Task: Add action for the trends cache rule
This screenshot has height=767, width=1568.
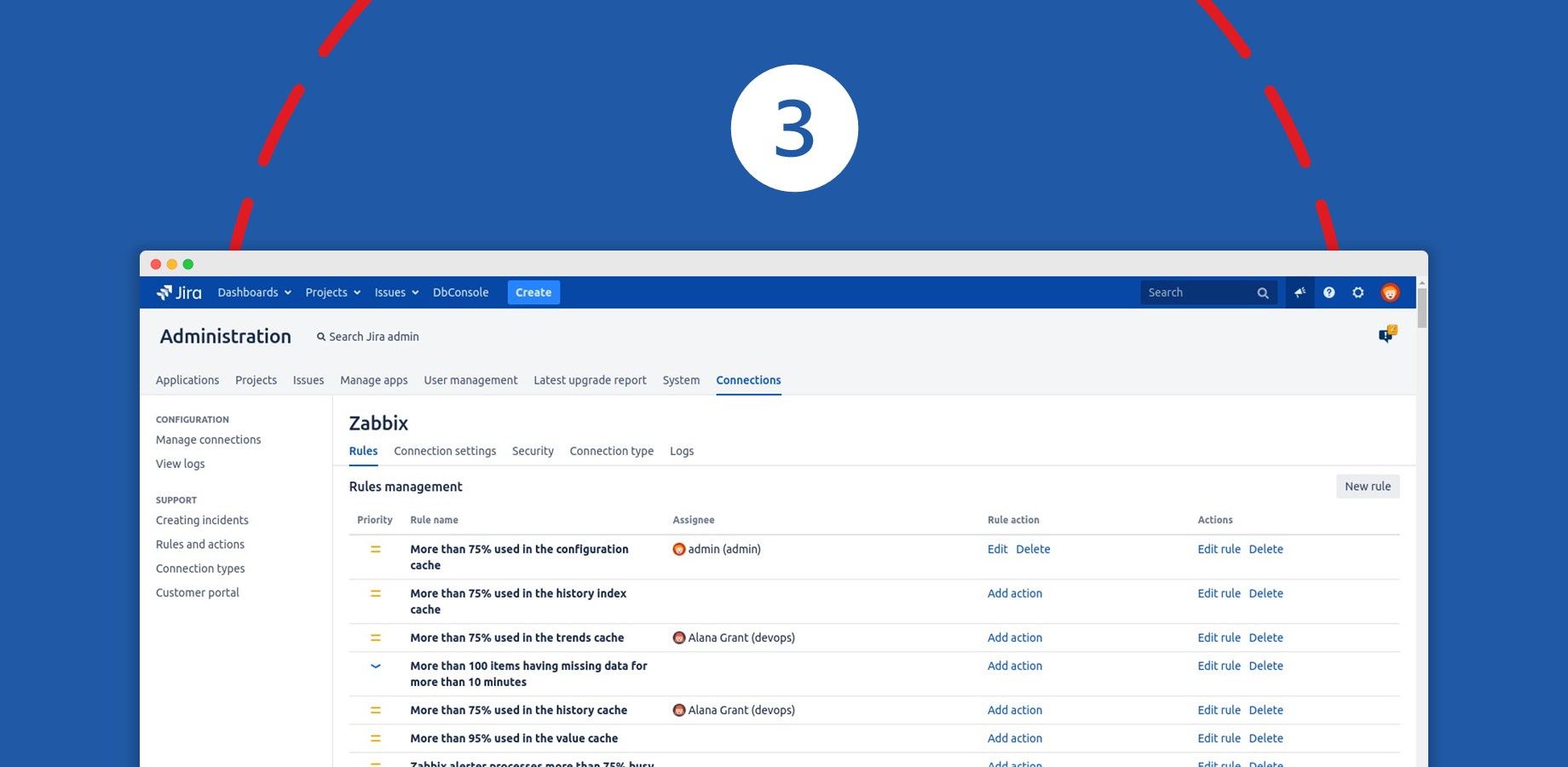Action: [x=1014, y=637]
